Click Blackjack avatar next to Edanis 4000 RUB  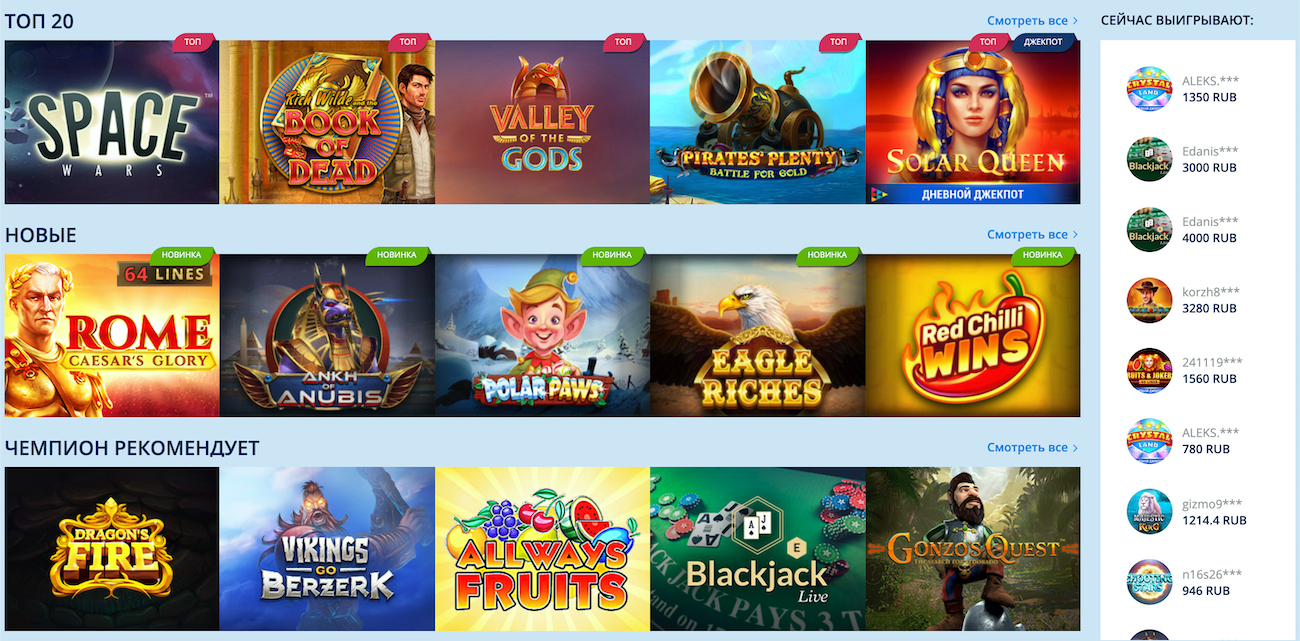pos(1149,229)
